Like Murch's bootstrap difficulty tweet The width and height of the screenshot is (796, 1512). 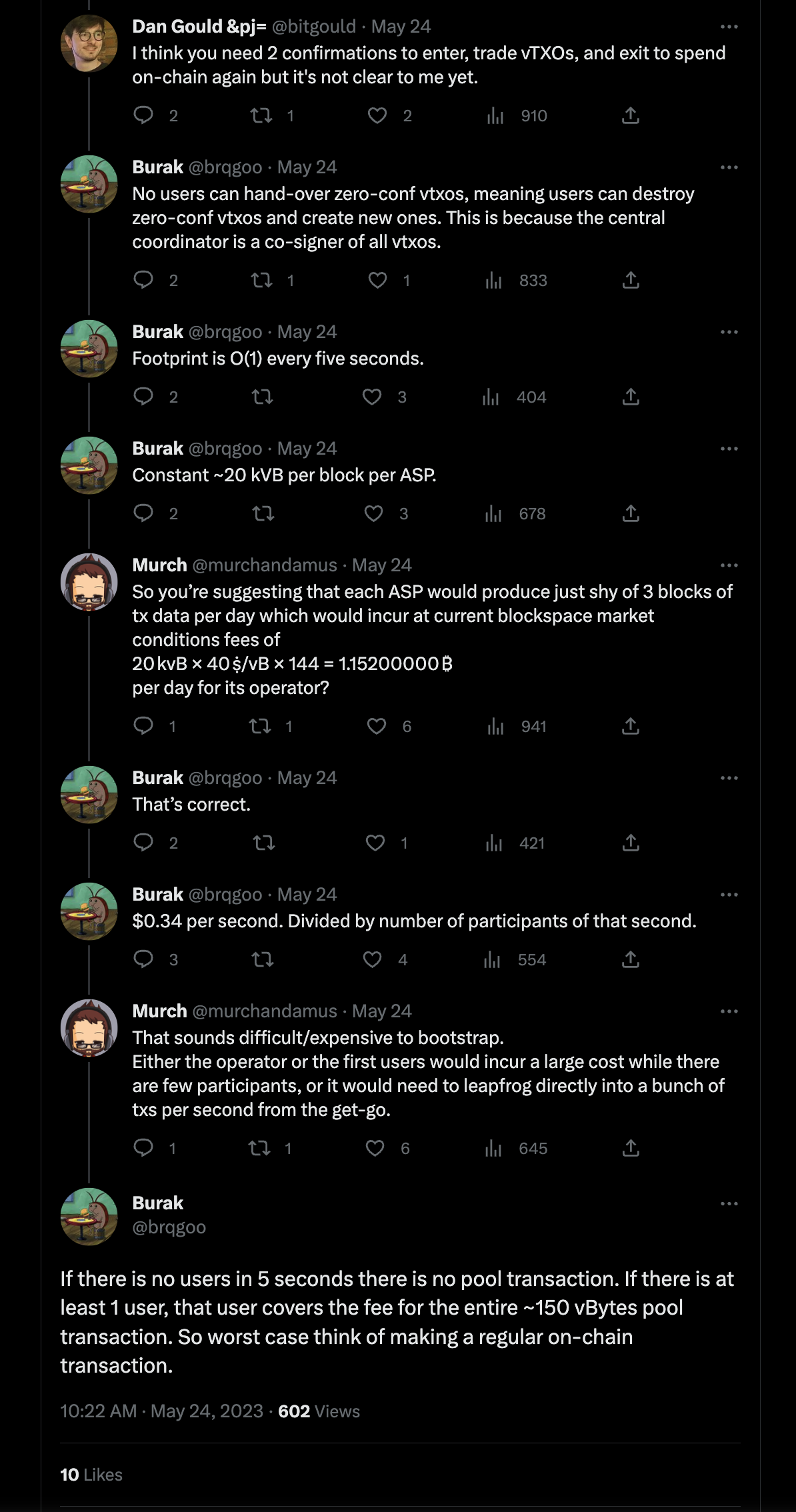click(x=375, y=1148)
